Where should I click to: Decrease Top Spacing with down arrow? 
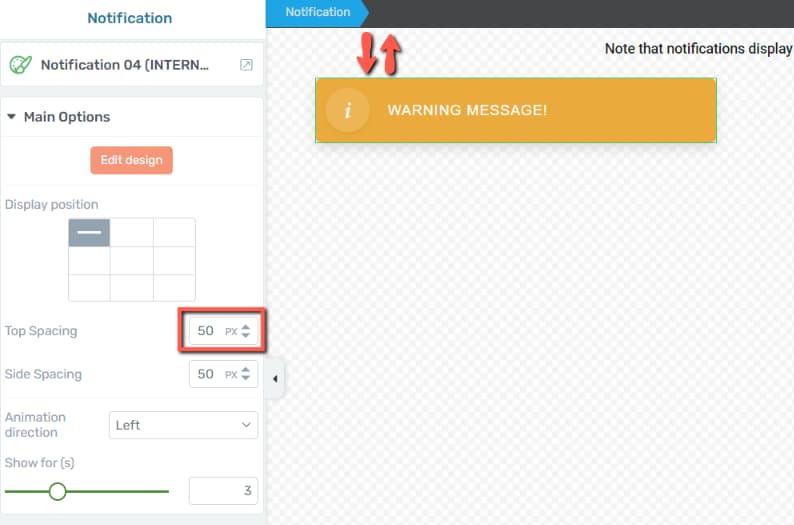[x=246, y=335]
